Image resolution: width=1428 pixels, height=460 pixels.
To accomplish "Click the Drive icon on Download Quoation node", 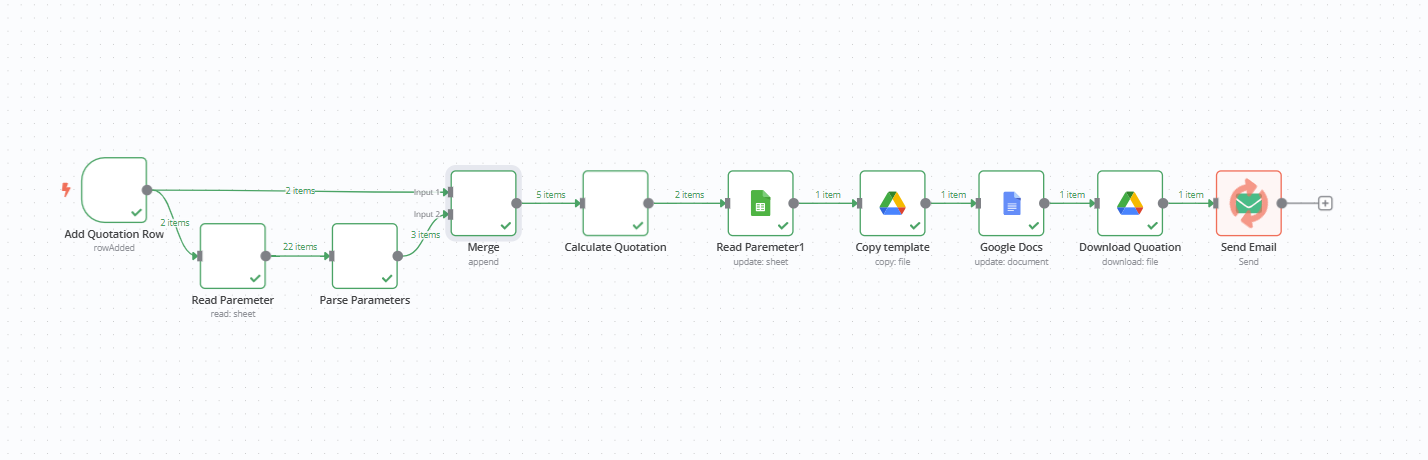I will pos(1130,203).
